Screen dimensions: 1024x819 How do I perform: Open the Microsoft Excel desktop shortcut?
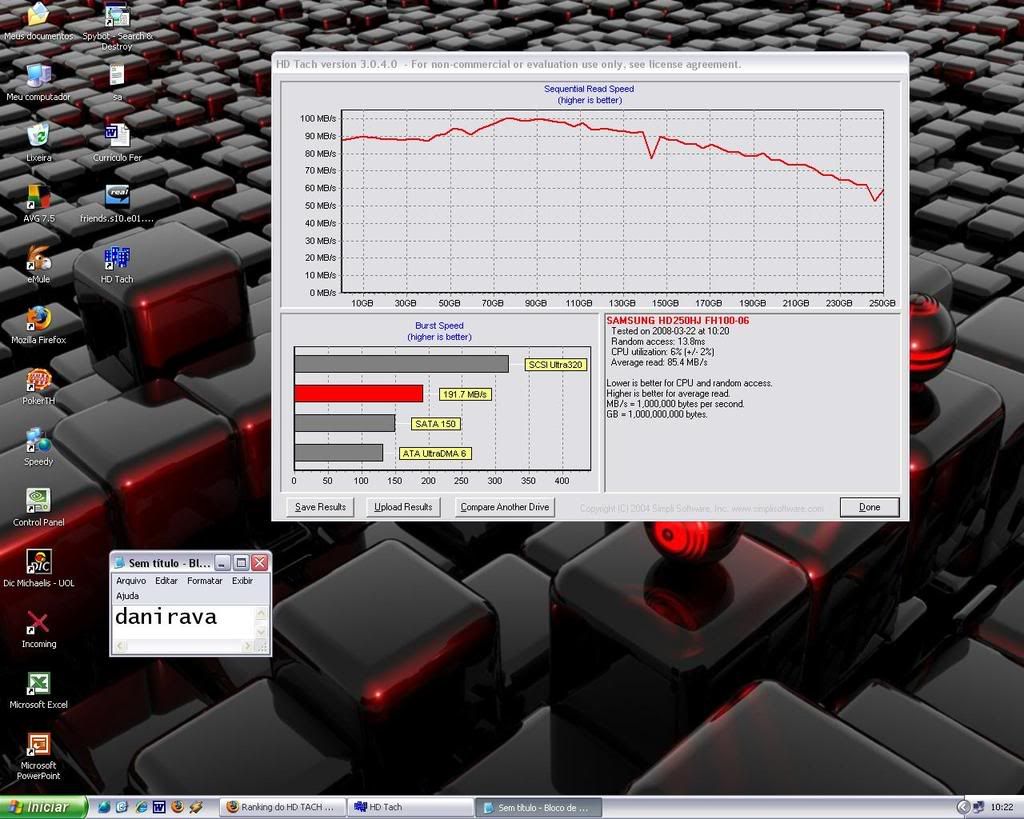click(x=38, y=684)
